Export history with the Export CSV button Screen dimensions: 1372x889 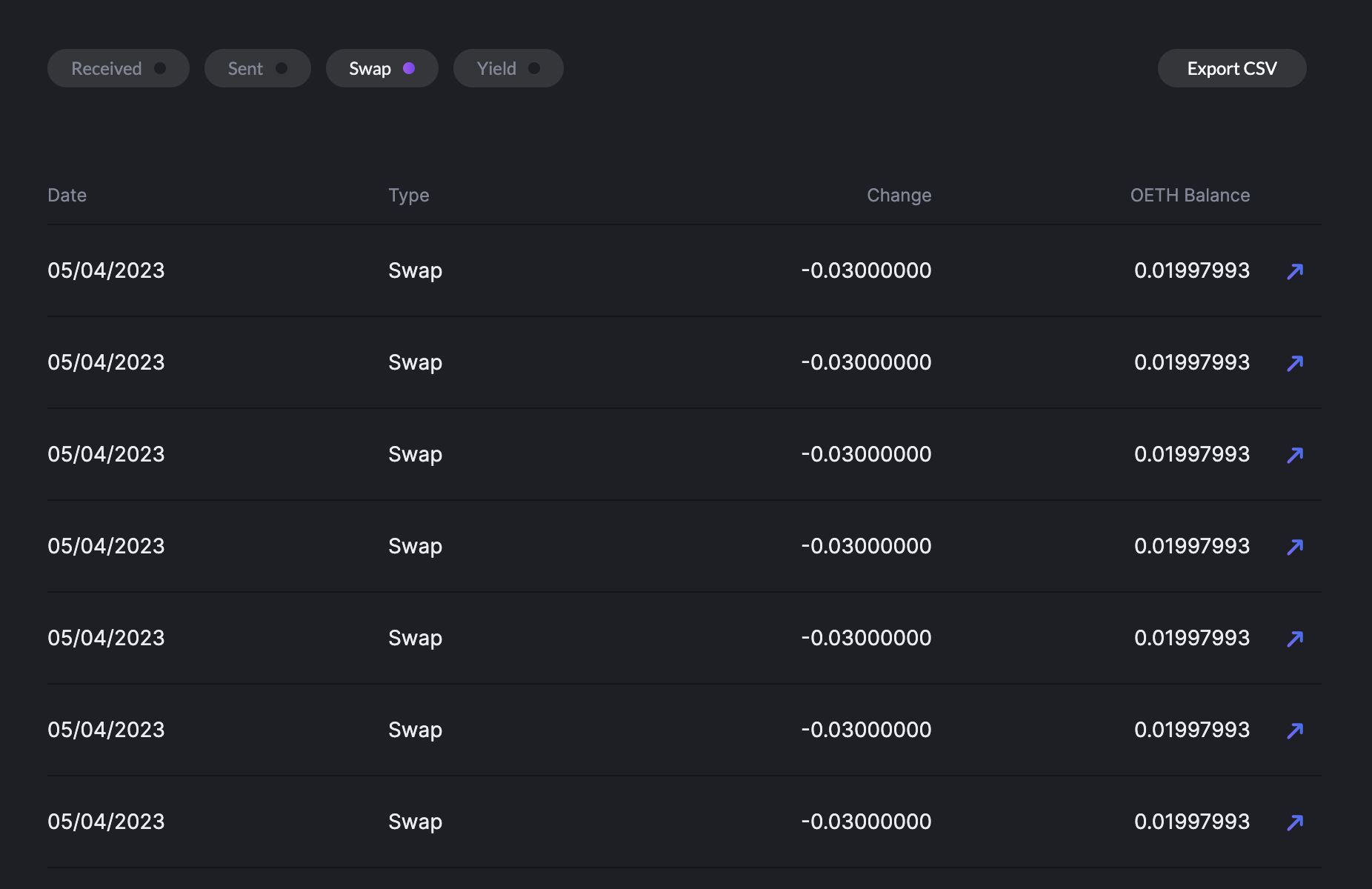1231,68
